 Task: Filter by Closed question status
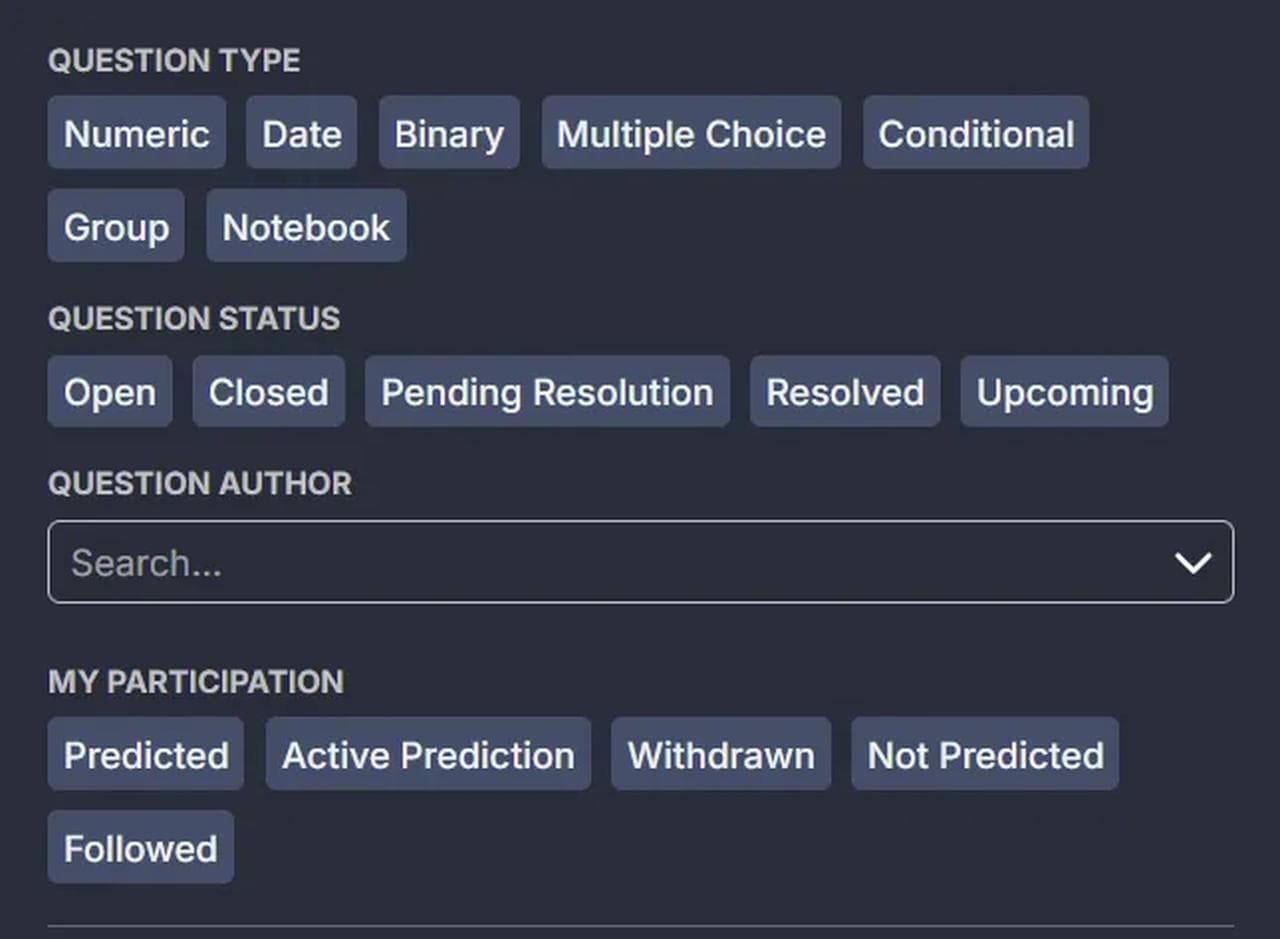click(268, 391)
